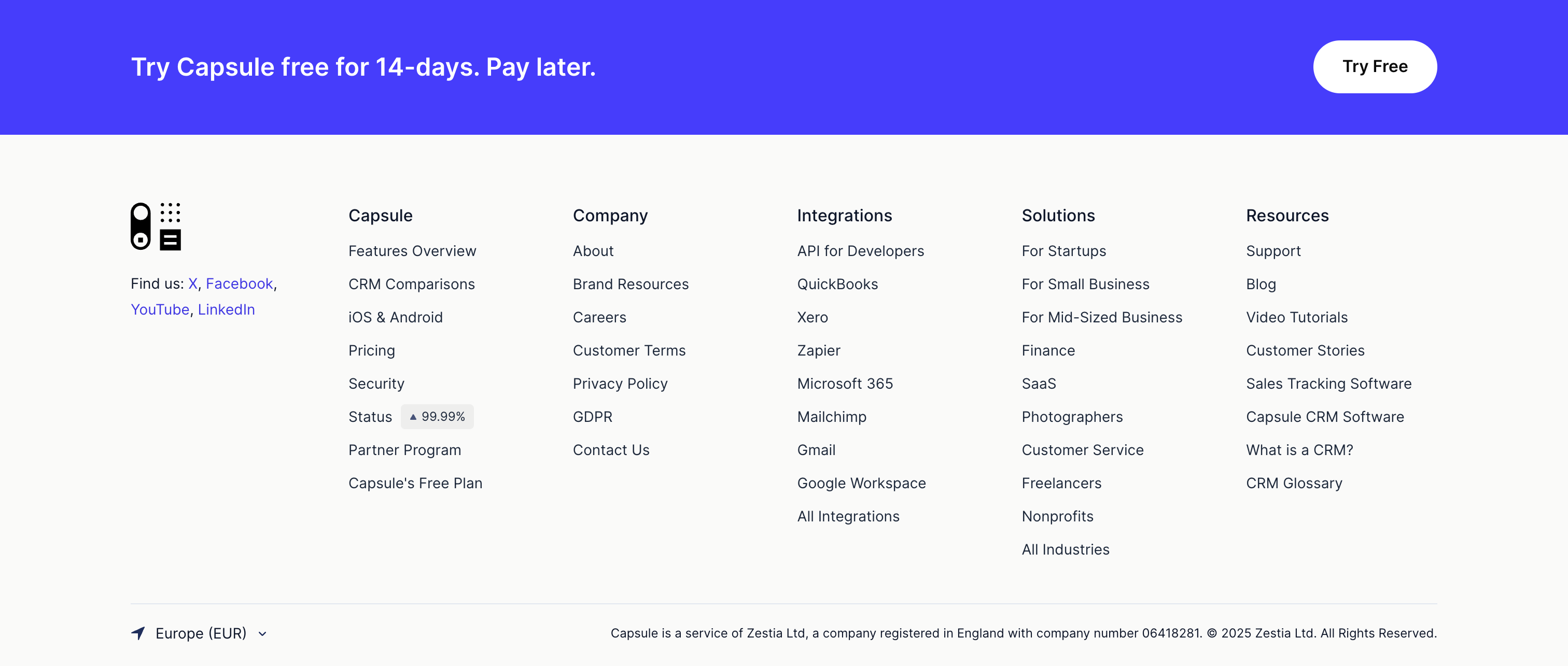The image size is (1568, 666).
Task: Open the For Startups solution page
Action: coord(1063,250)
